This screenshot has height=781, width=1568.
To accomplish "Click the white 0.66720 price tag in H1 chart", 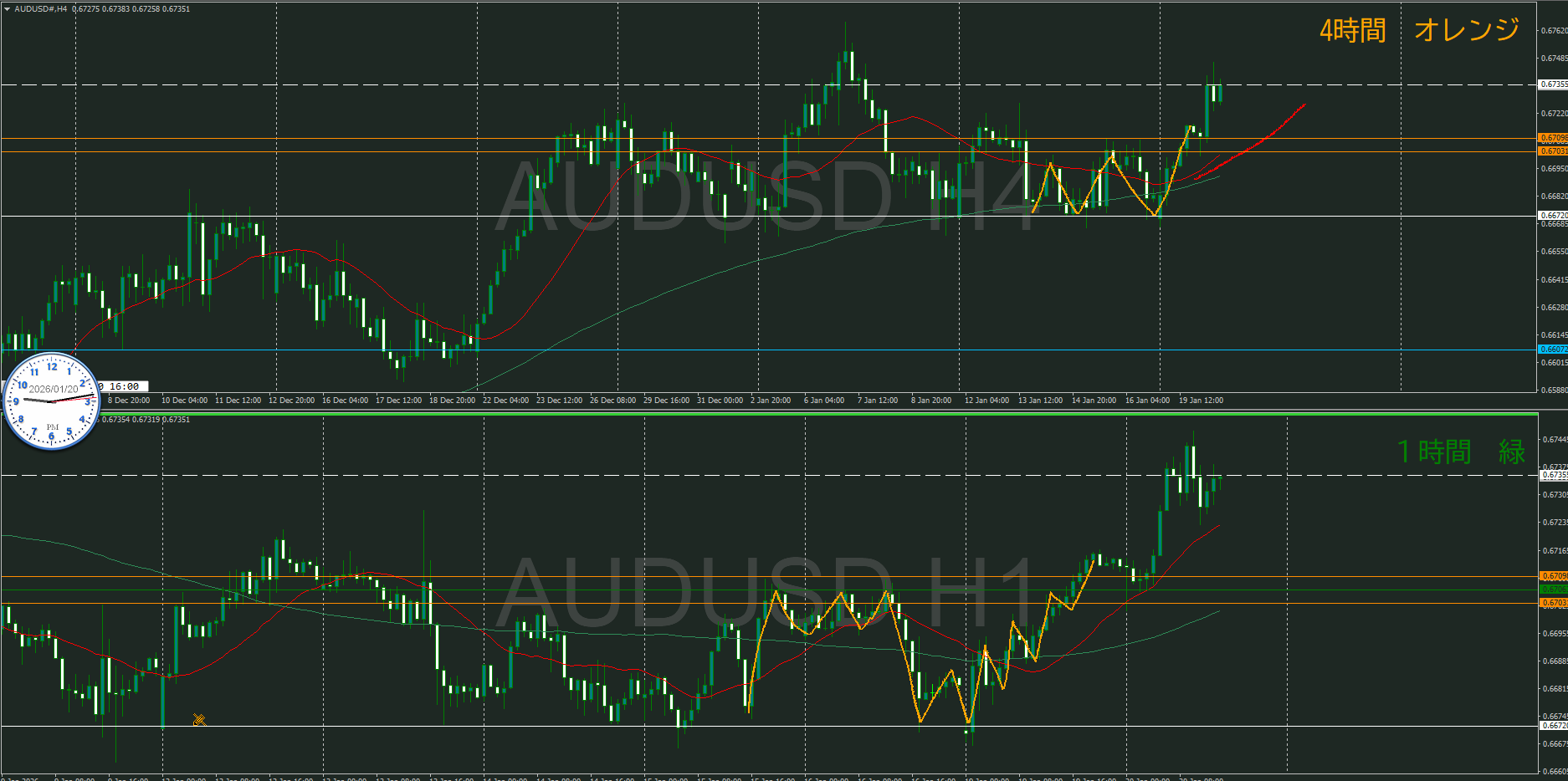I will [x=1553, y=726].
